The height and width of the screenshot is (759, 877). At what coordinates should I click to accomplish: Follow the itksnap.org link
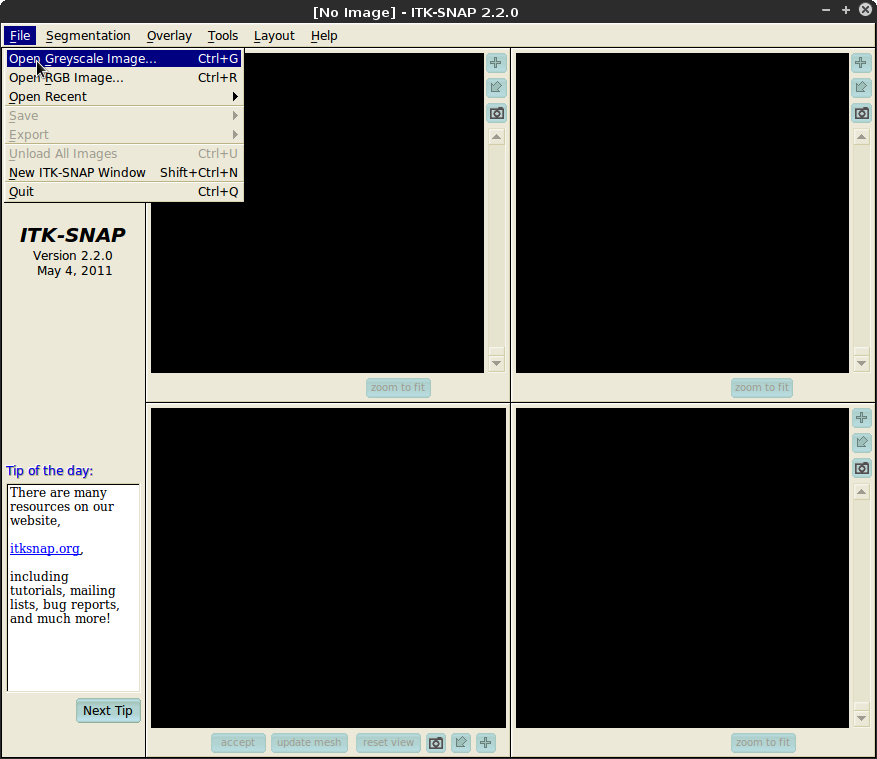coord(45,549)
